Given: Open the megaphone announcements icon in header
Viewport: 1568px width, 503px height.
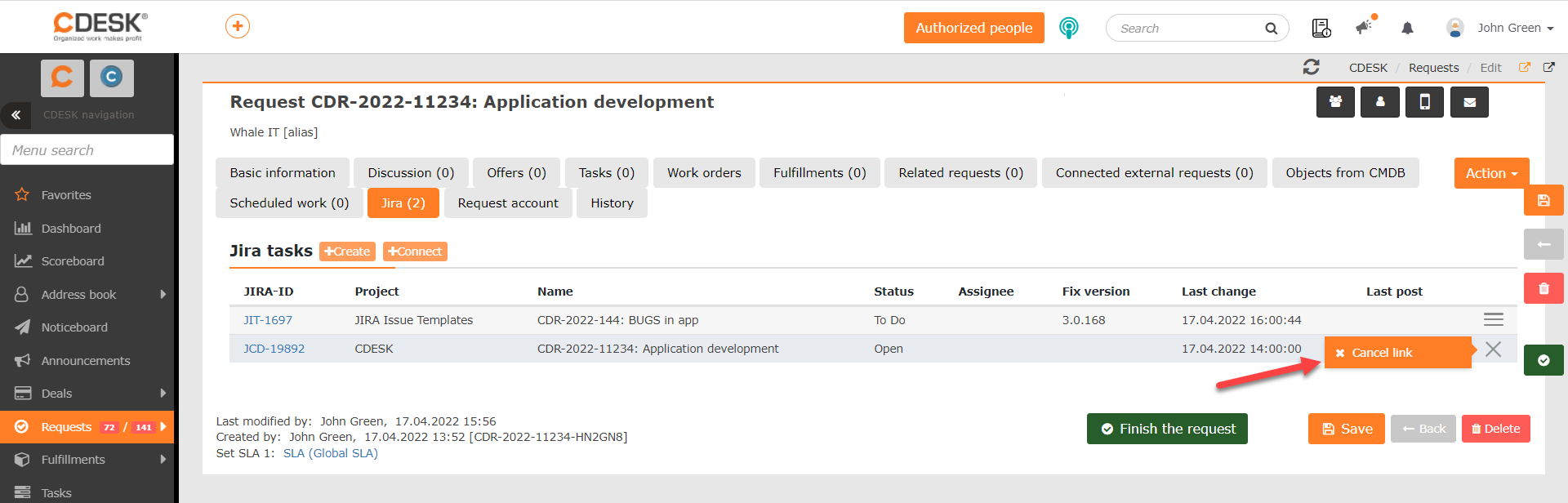Looking at the screenshot, I should [x=1365, y=27].
